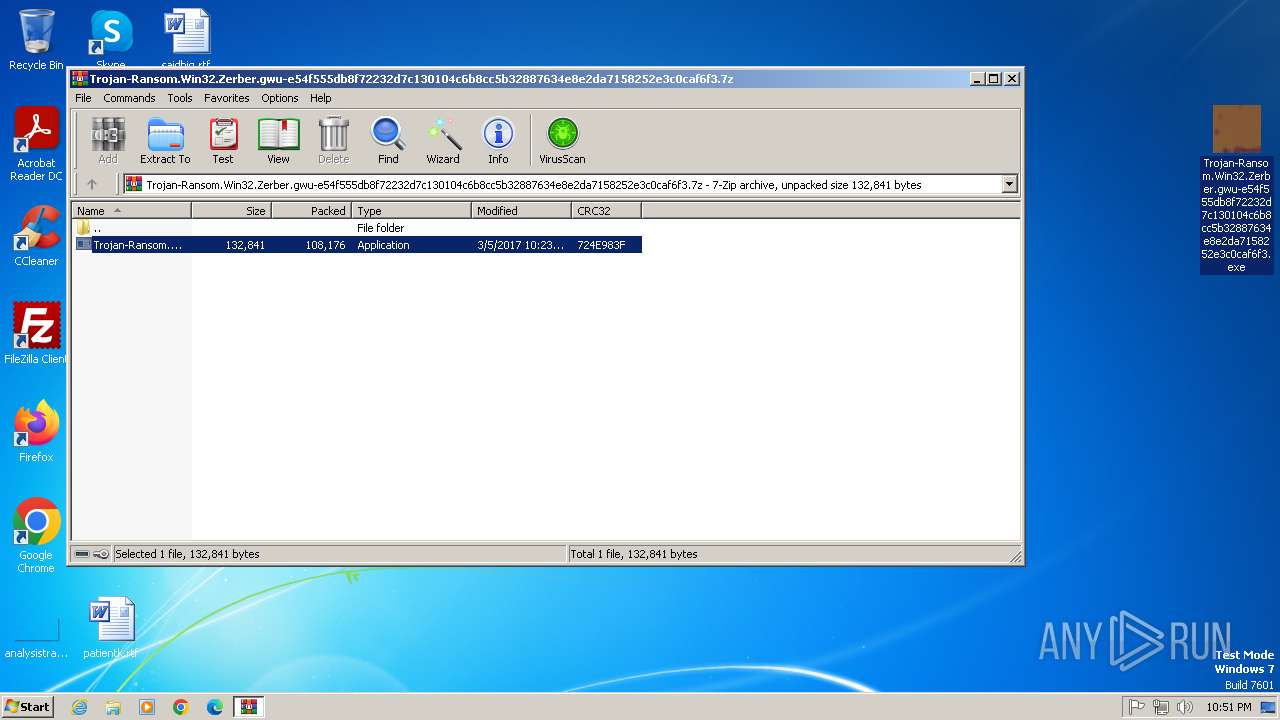Click the volume speaker tray icon

pyautogui.click(x=1184, y=707)
